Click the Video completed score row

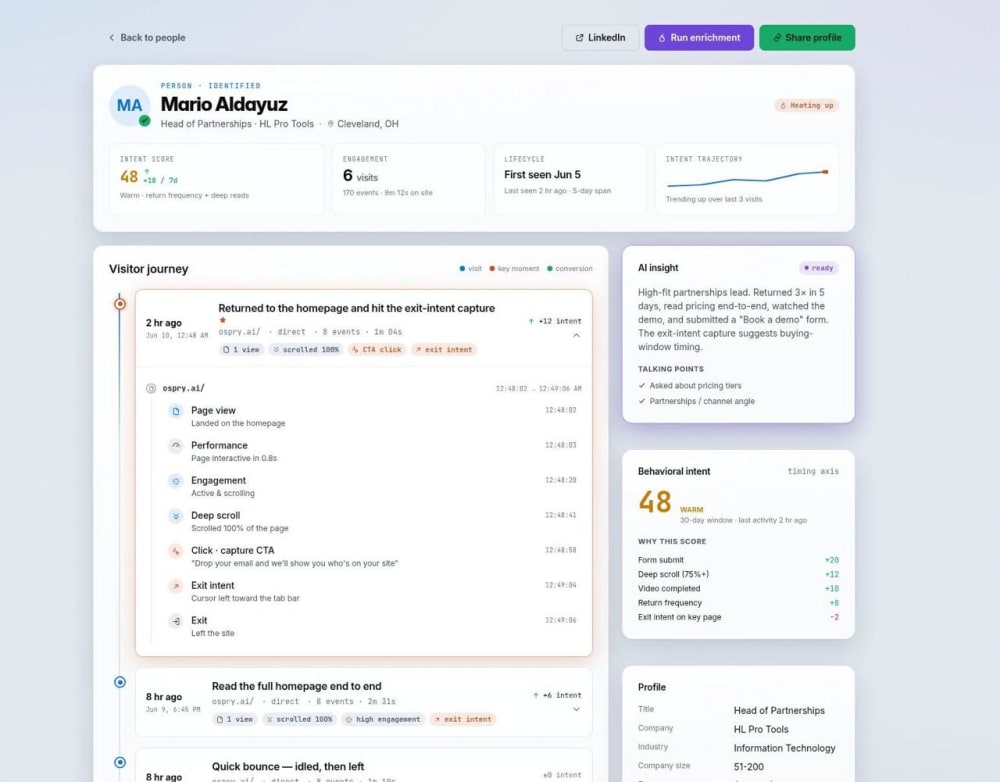tap(739, 589)
